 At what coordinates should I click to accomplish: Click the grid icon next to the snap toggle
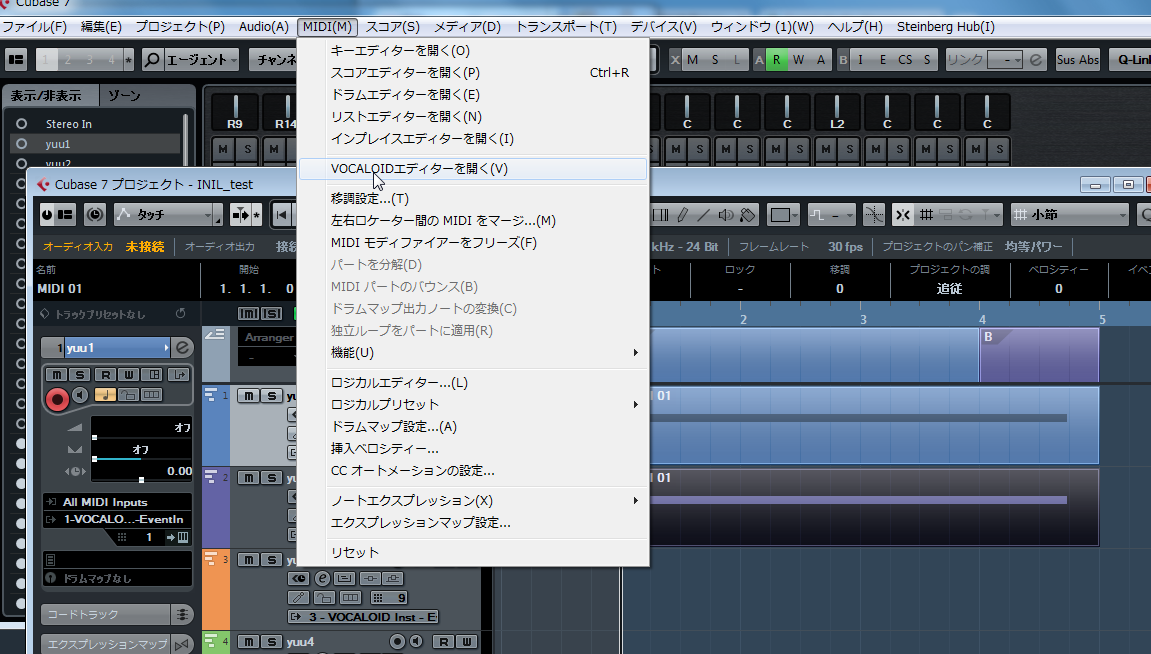[926, 214]
